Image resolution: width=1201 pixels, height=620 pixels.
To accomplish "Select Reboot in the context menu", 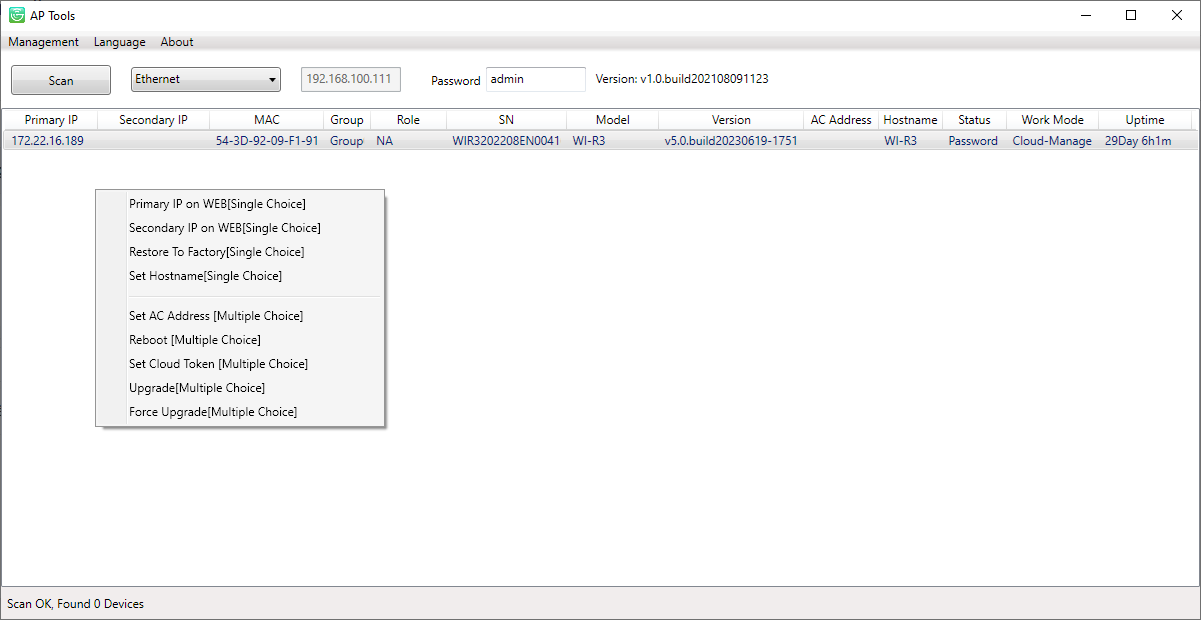I will click(x=194, y=340).
